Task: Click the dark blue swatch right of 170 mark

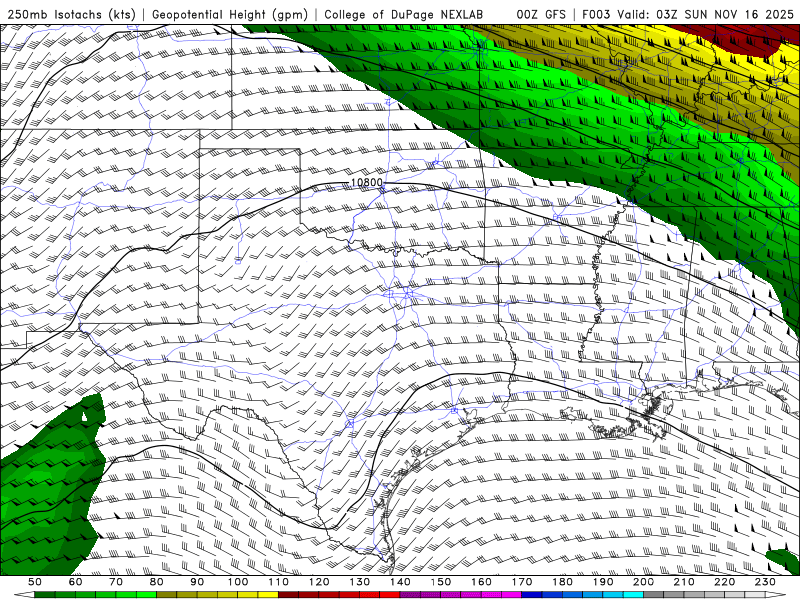Action: pyautogui.click(x=532, y=595)
